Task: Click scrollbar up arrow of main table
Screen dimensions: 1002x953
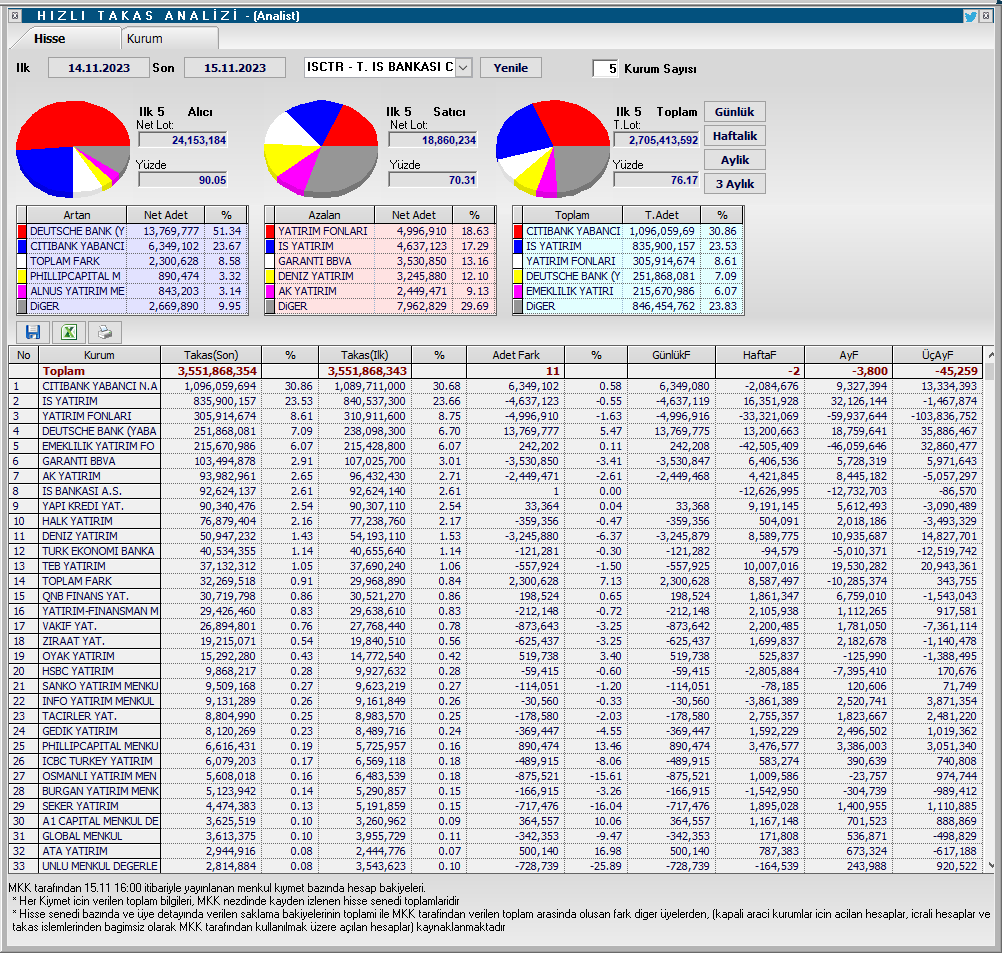Action: coord(990,354)
